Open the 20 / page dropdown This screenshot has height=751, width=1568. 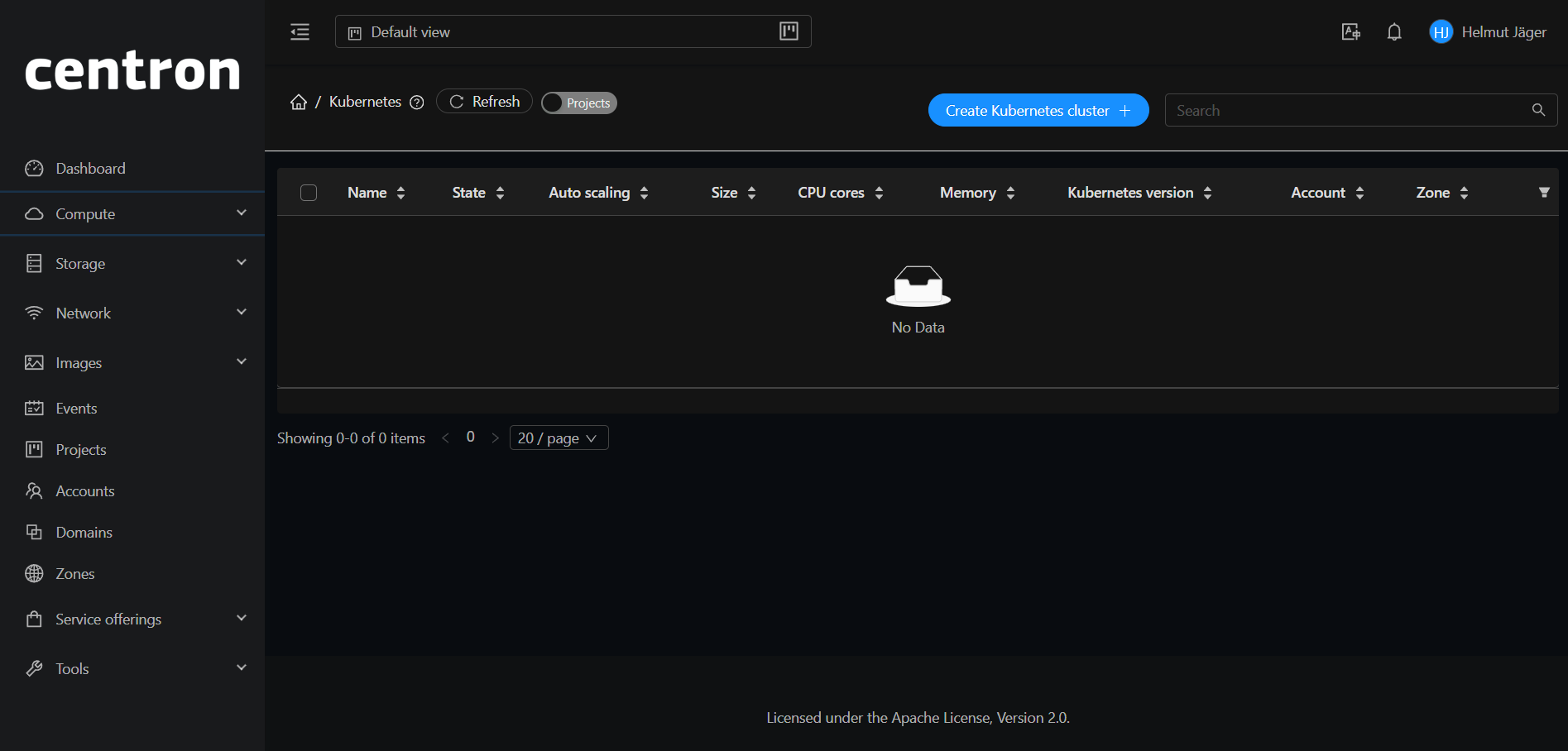pyautogui.click(x=558, y=438)
